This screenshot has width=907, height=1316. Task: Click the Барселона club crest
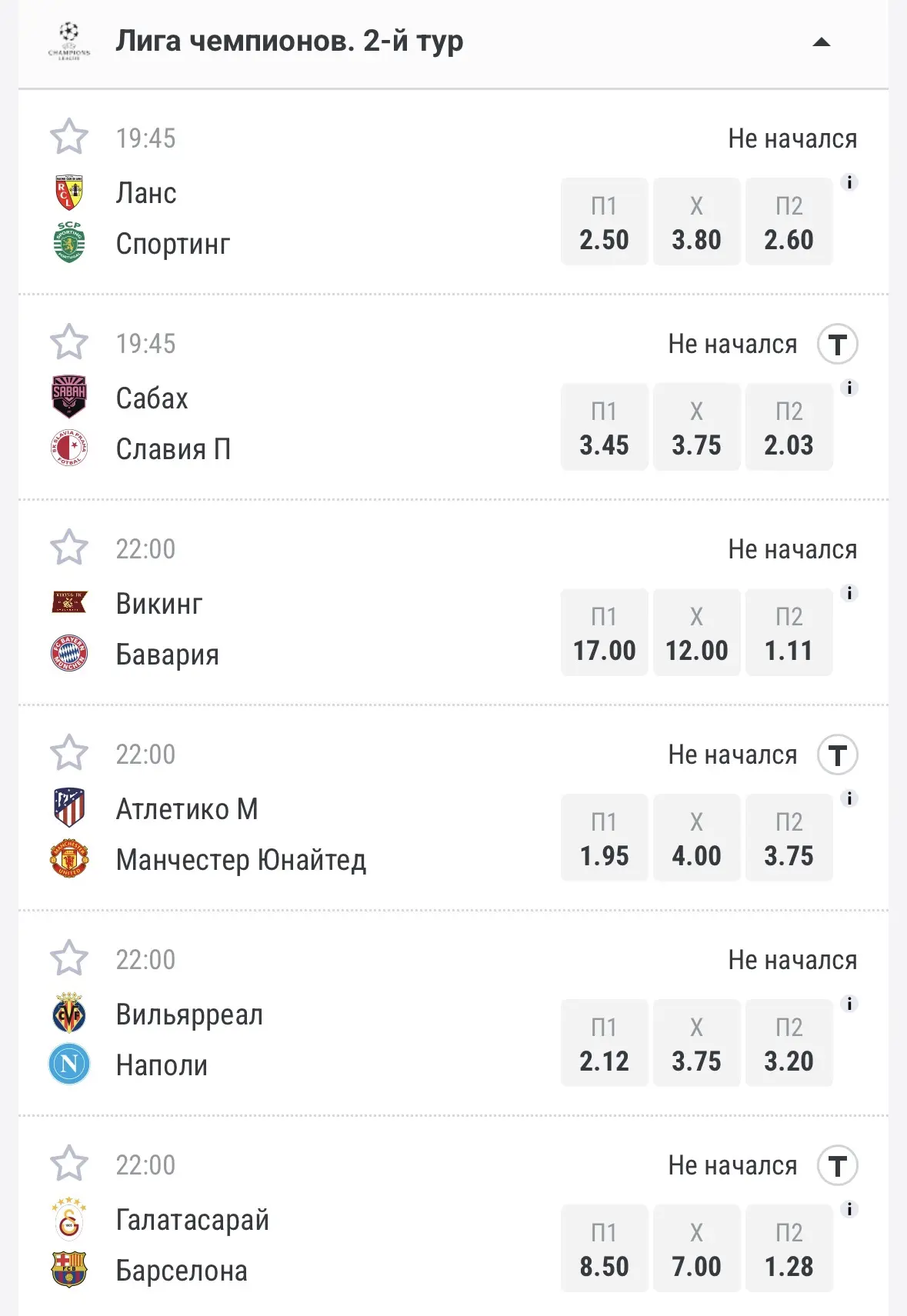tap(69, 1270)
